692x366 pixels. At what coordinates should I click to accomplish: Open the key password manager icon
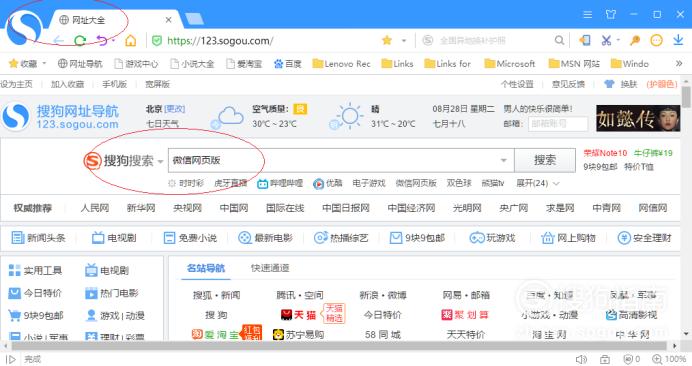(x=635, y=41)
